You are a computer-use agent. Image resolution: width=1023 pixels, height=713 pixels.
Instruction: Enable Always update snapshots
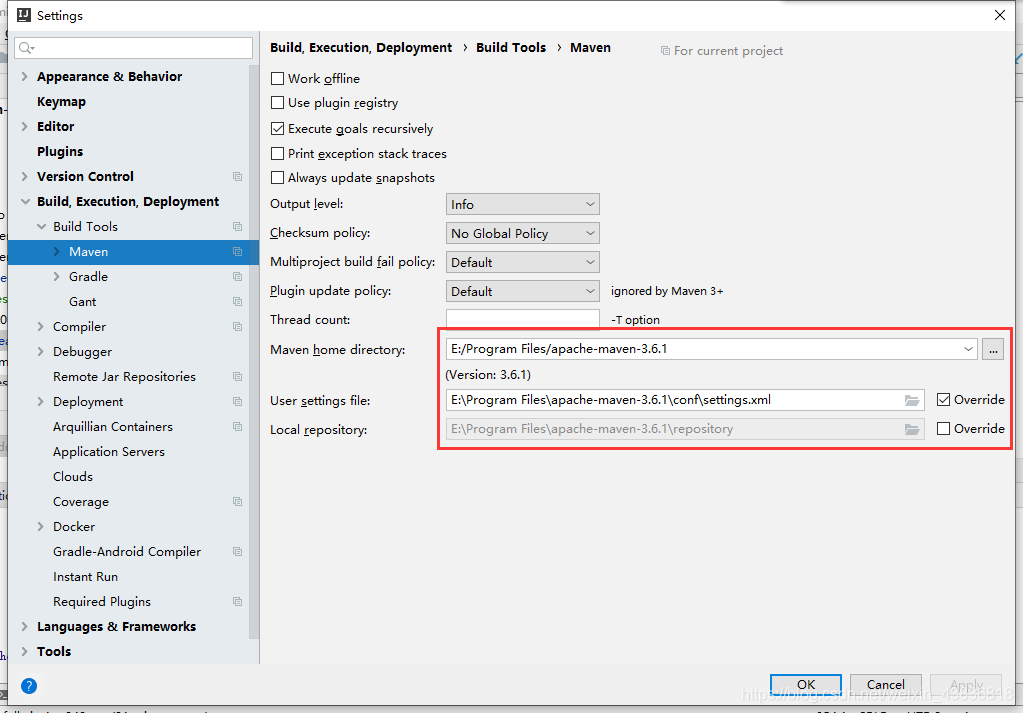[x=277, y=177]
